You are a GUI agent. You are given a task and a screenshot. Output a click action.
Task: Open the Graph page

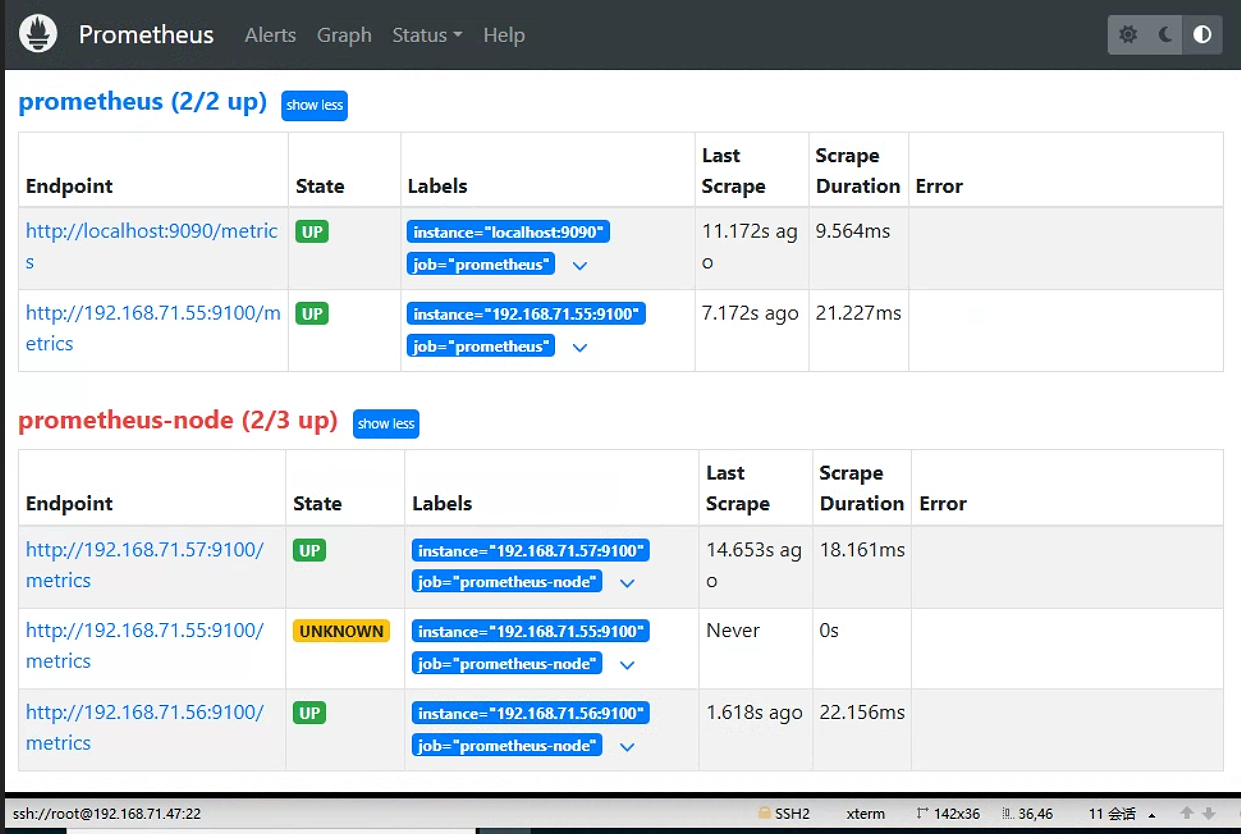[x=344, y=35]
